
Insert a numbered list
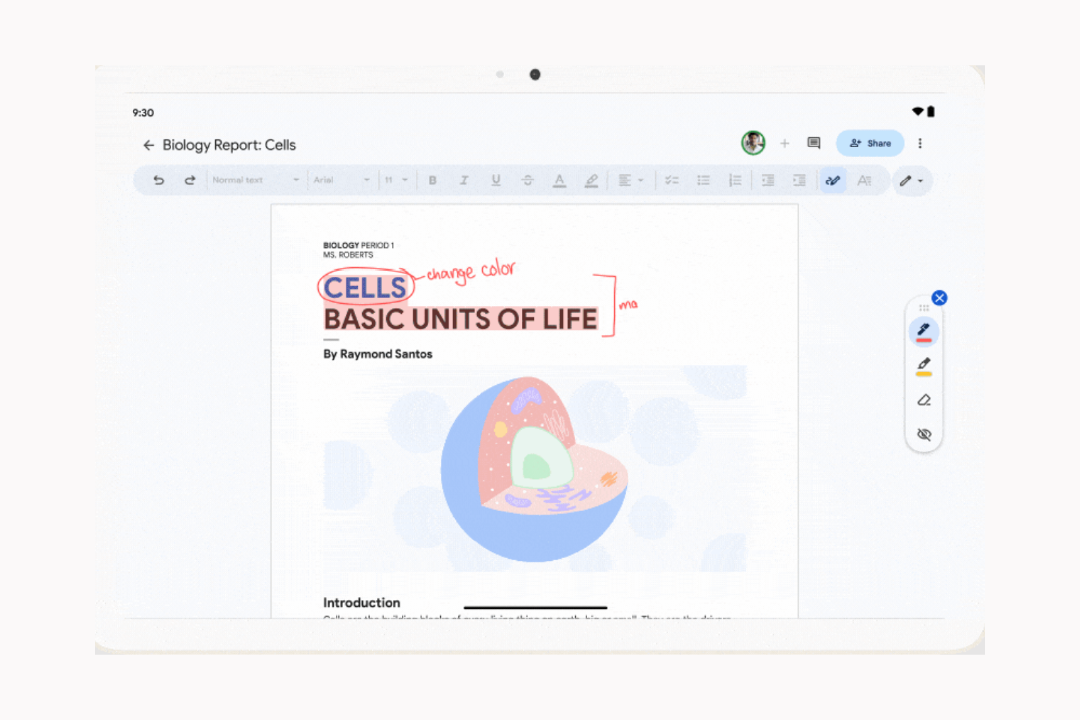735,180
